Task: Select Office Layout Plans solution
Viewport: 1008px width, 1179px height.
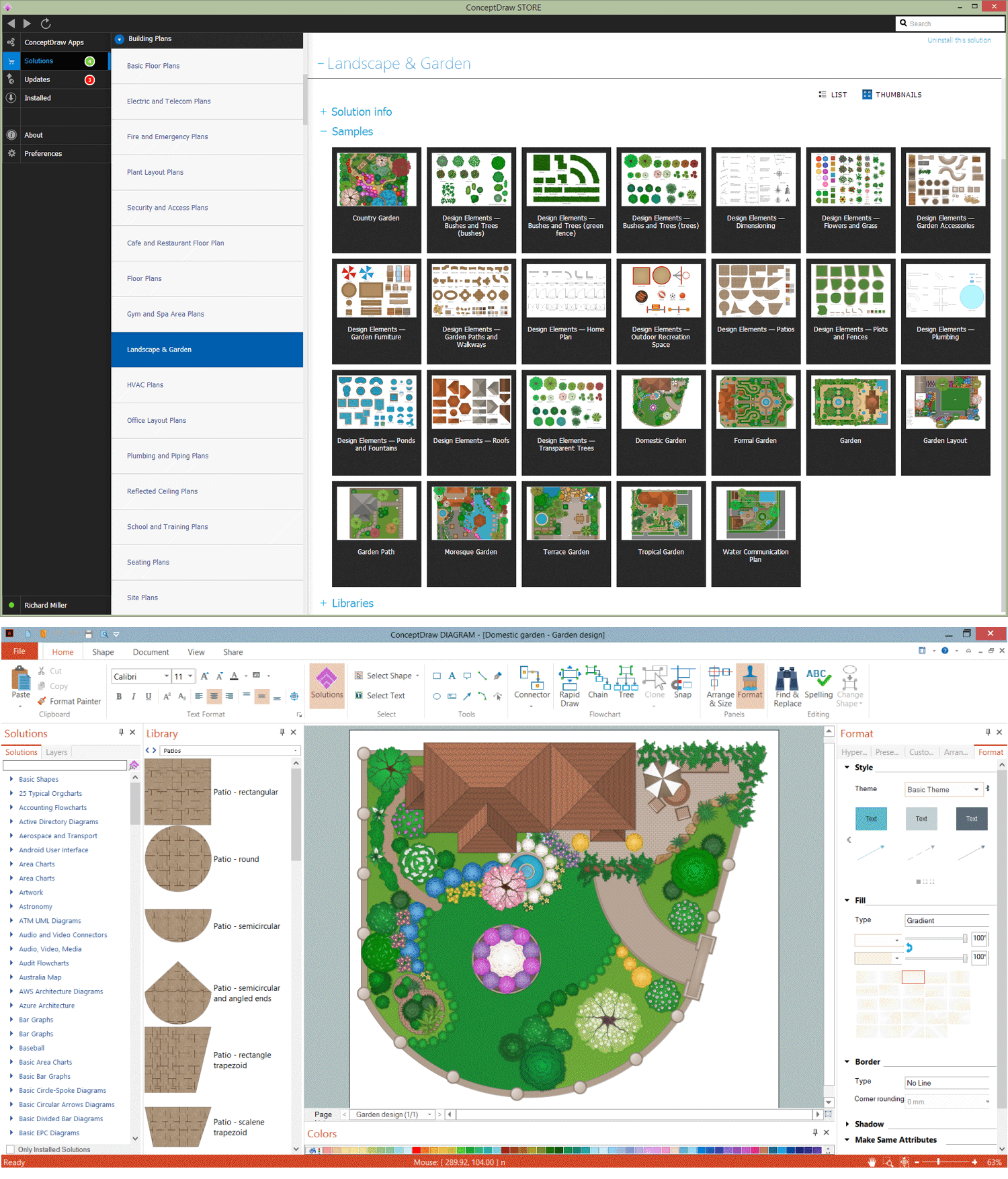Action: point(207,421)
